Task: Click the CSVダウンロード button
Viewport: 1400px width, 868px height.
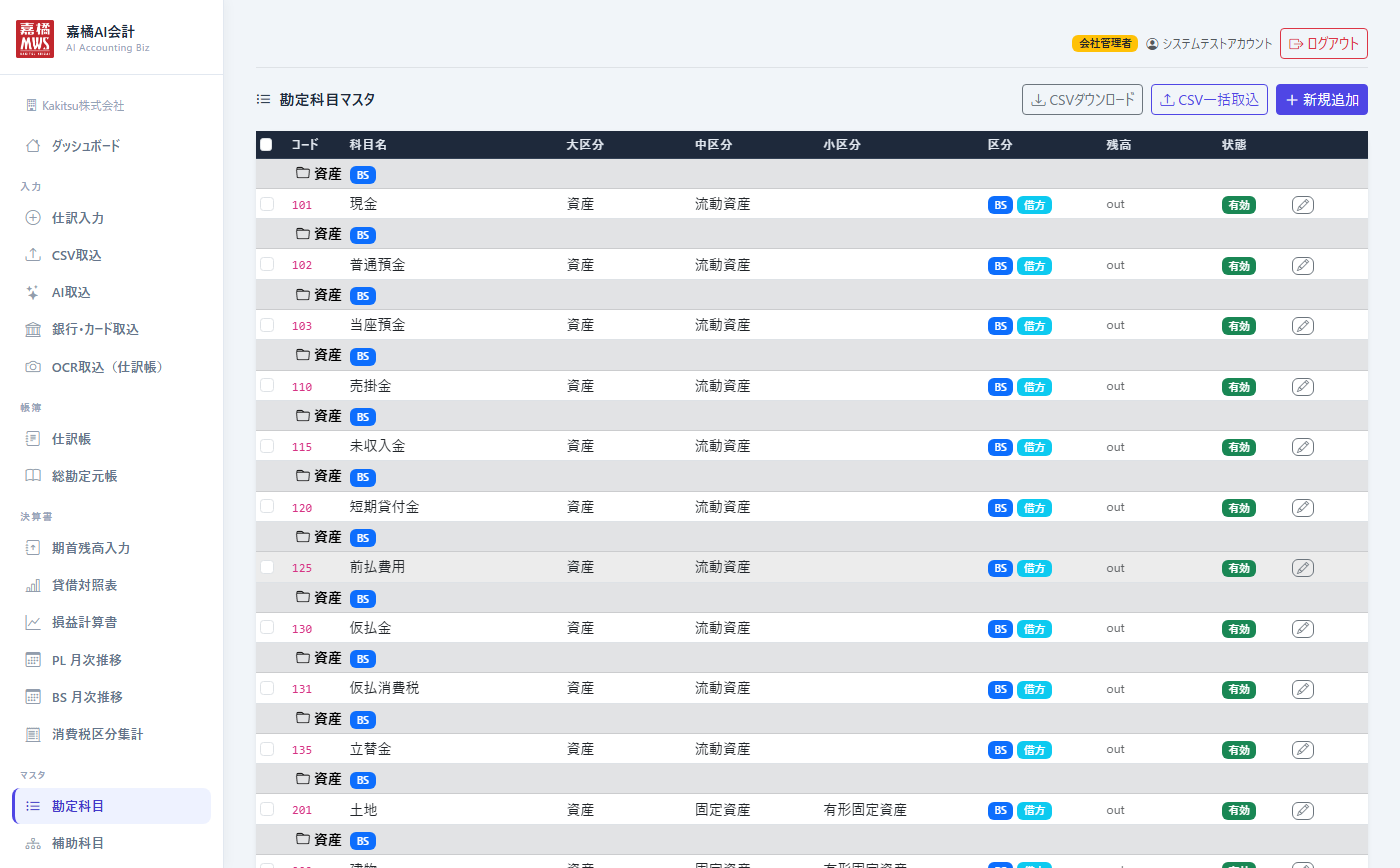Action: point(1082,100)
